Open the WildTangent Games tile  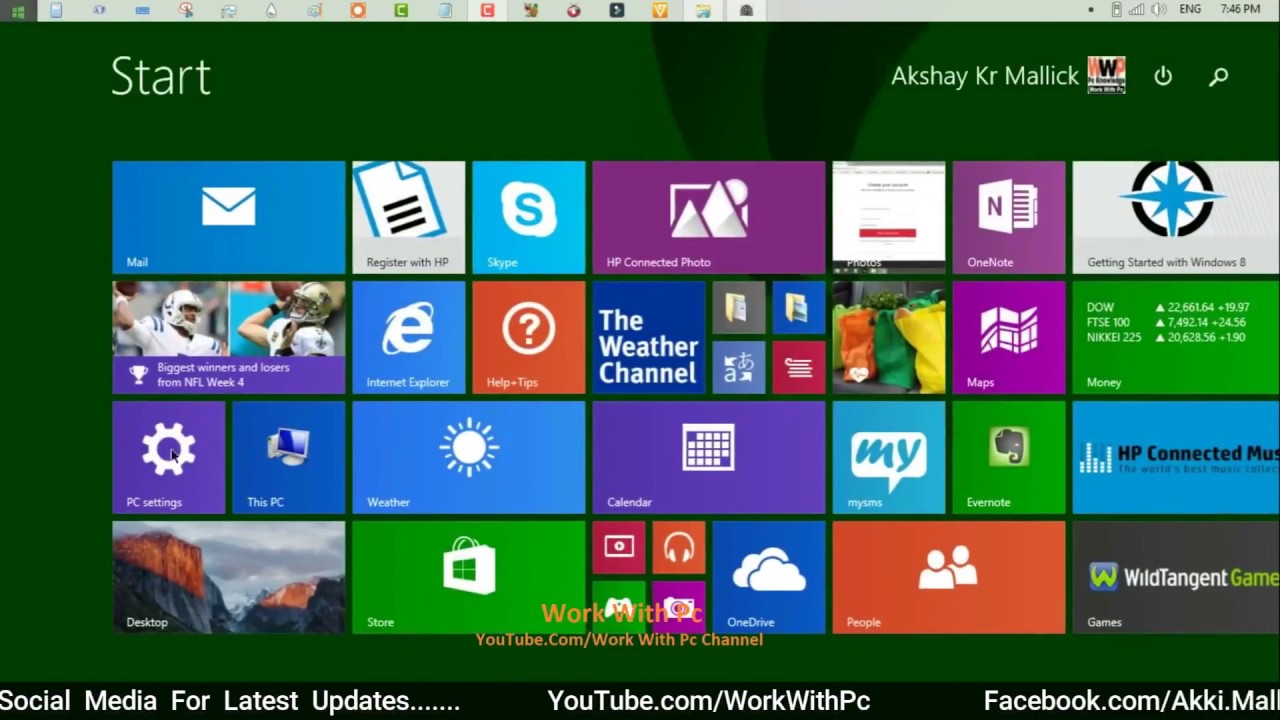(x=1176, y=577)
